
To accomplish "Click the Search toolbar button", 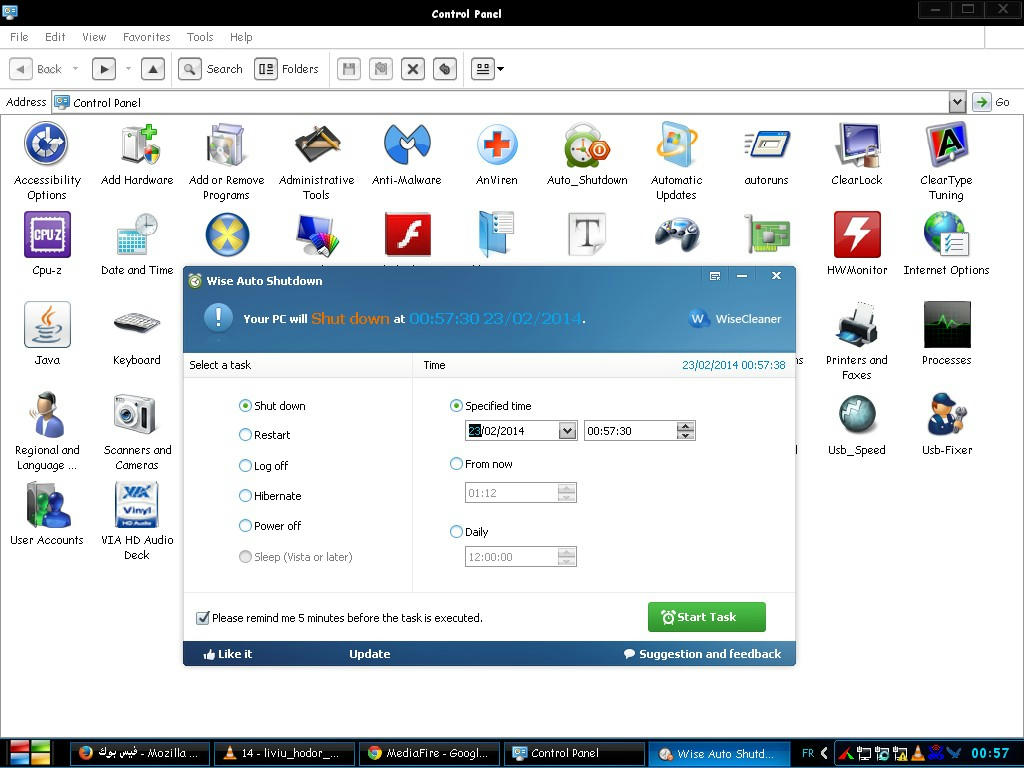I will 210,69.
